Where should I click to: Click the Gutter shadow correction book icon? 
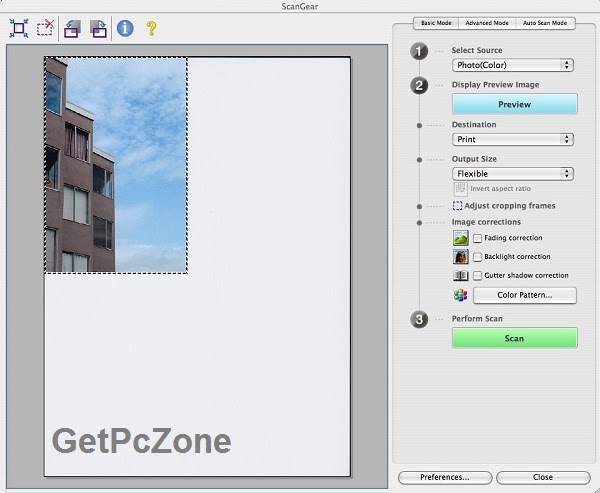[x=461, y=275]
